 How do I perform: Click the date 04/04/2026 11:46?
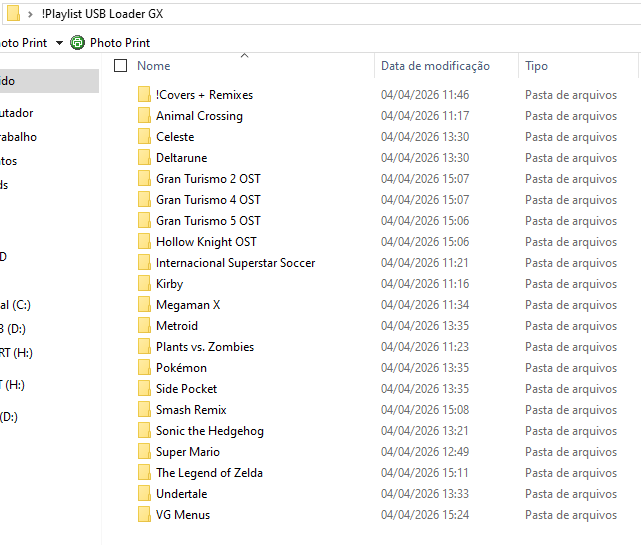coord(425,94)
